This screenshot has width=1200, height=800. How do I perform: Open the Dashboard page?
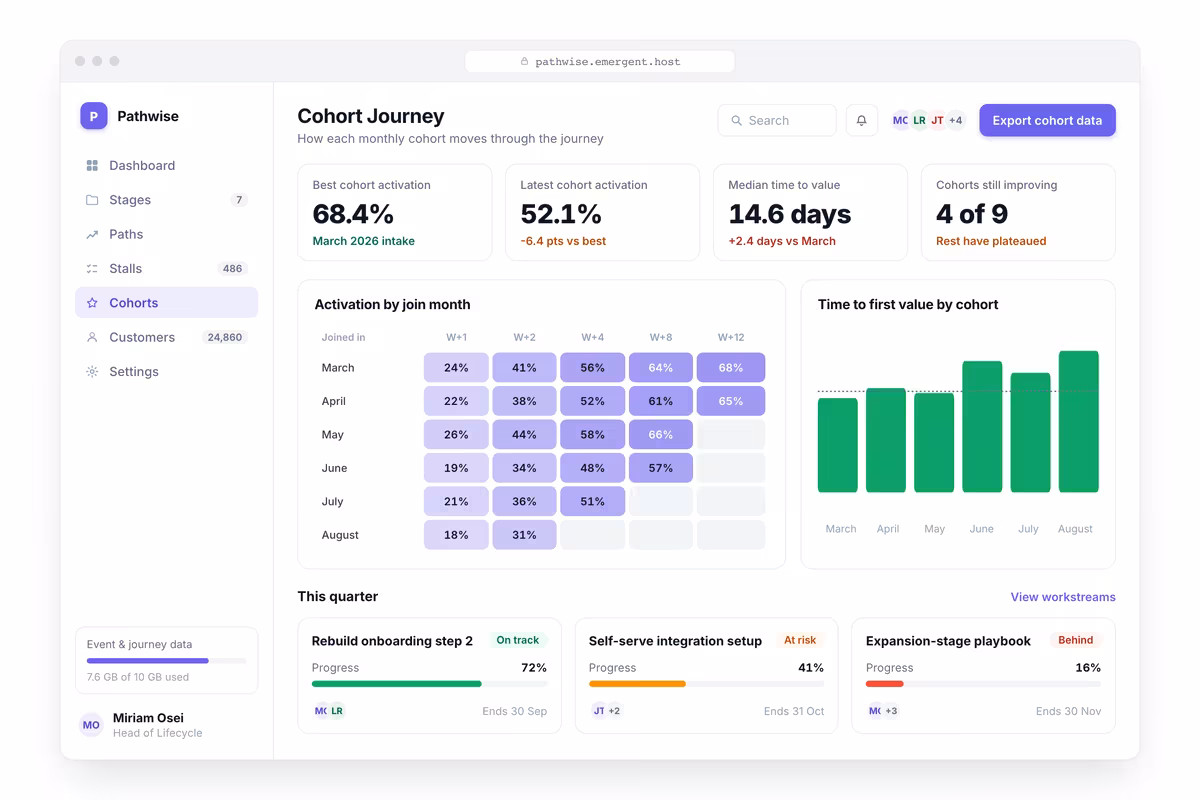[166, 166]
